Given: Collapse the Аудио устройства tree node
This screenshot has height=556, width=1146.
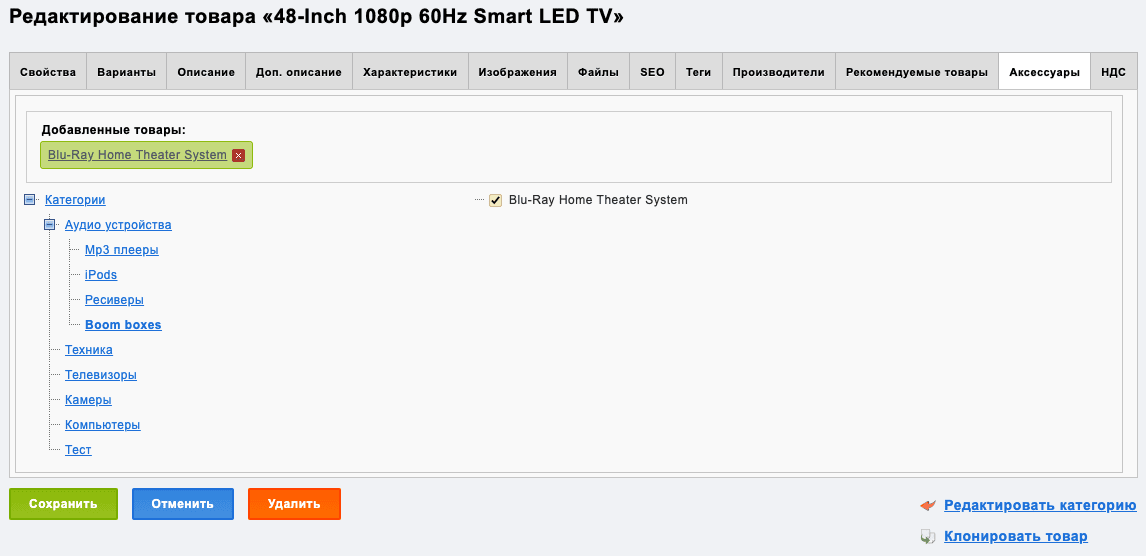Looking at the screenshot, I should coord(50,225).
